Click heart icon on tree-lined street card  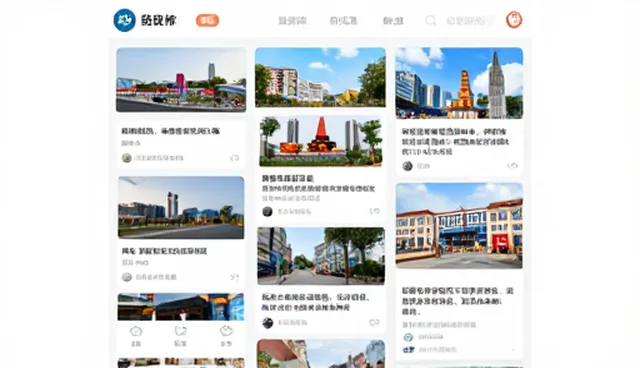coord(374,323)
